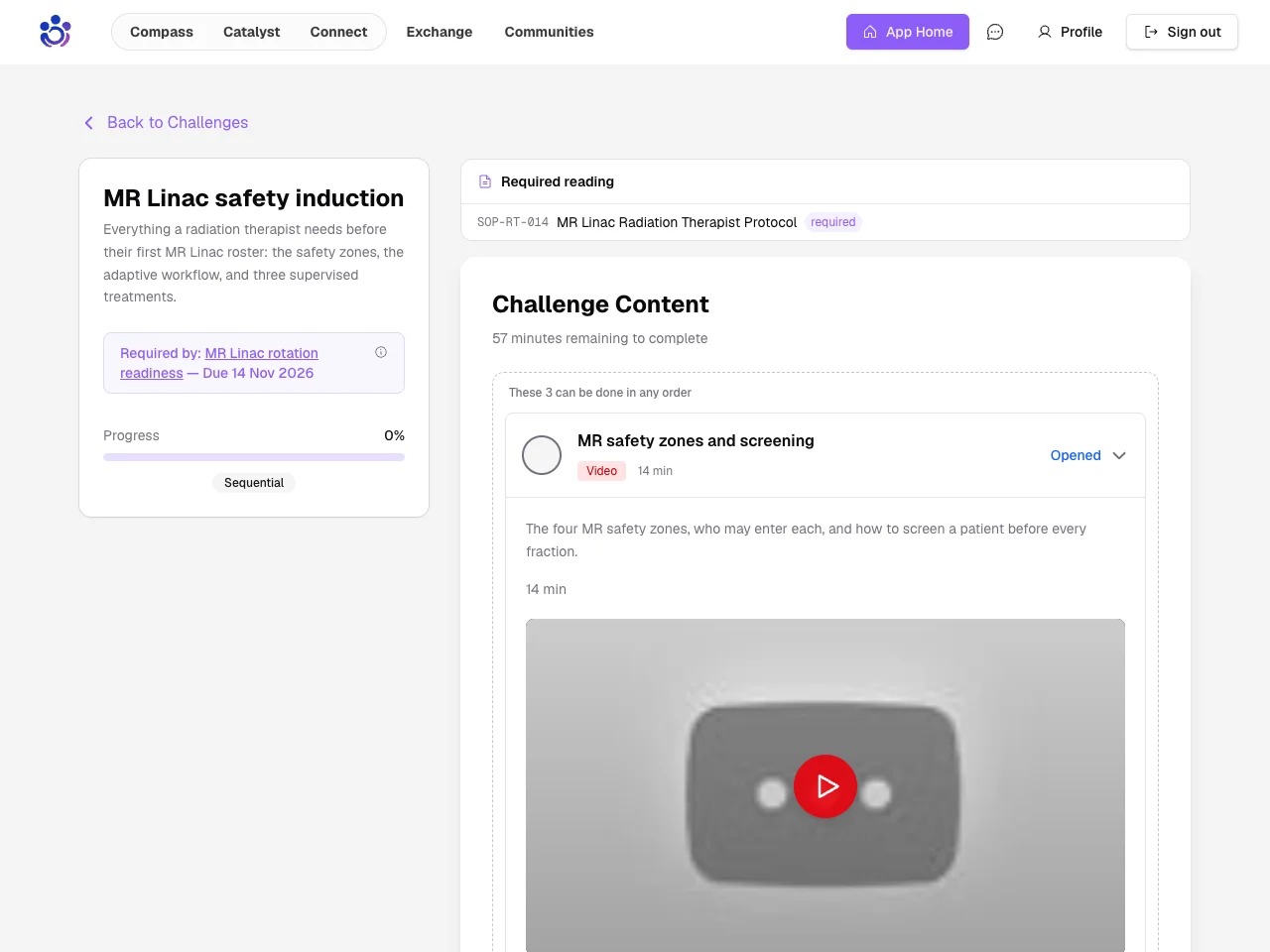
Task: Click the Video tag label
Action: [601, 471]
